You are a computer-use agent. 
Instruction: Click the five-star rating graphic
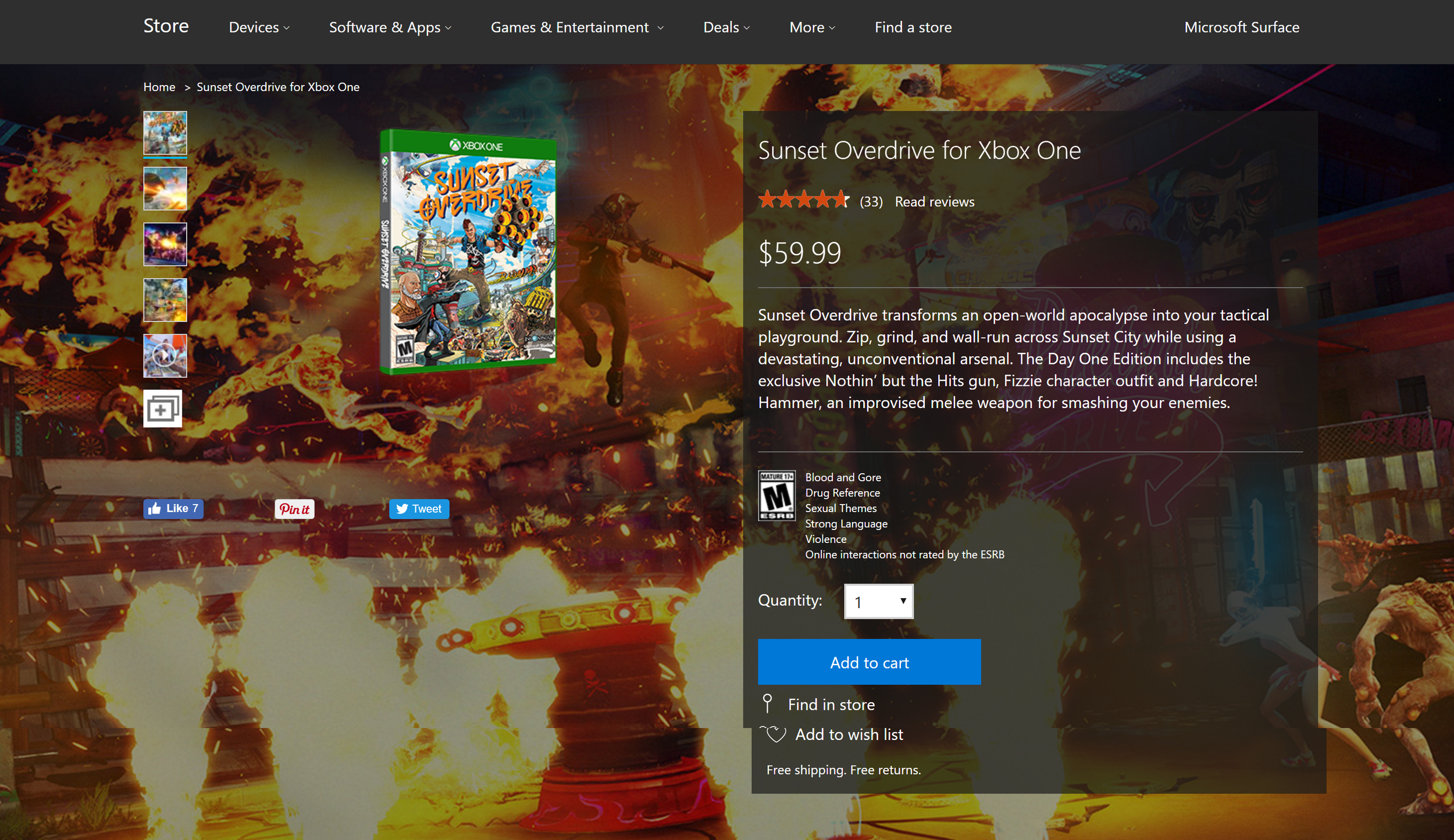point(803,199)
